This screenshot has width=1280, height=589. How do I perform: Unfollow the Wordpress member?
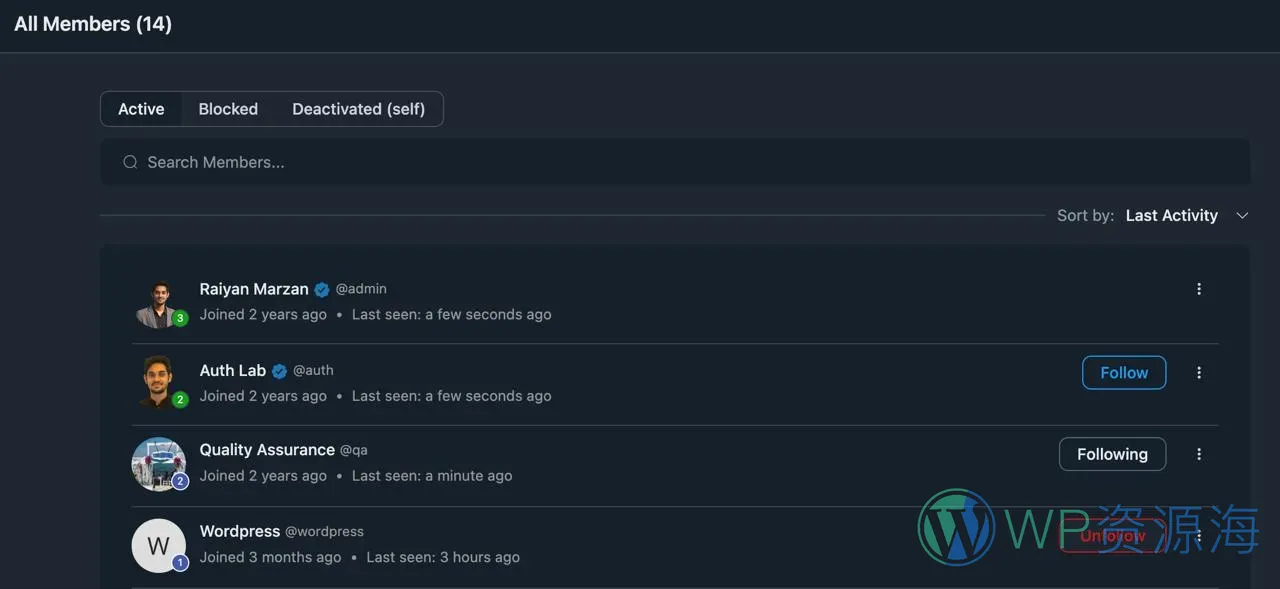1112,536
